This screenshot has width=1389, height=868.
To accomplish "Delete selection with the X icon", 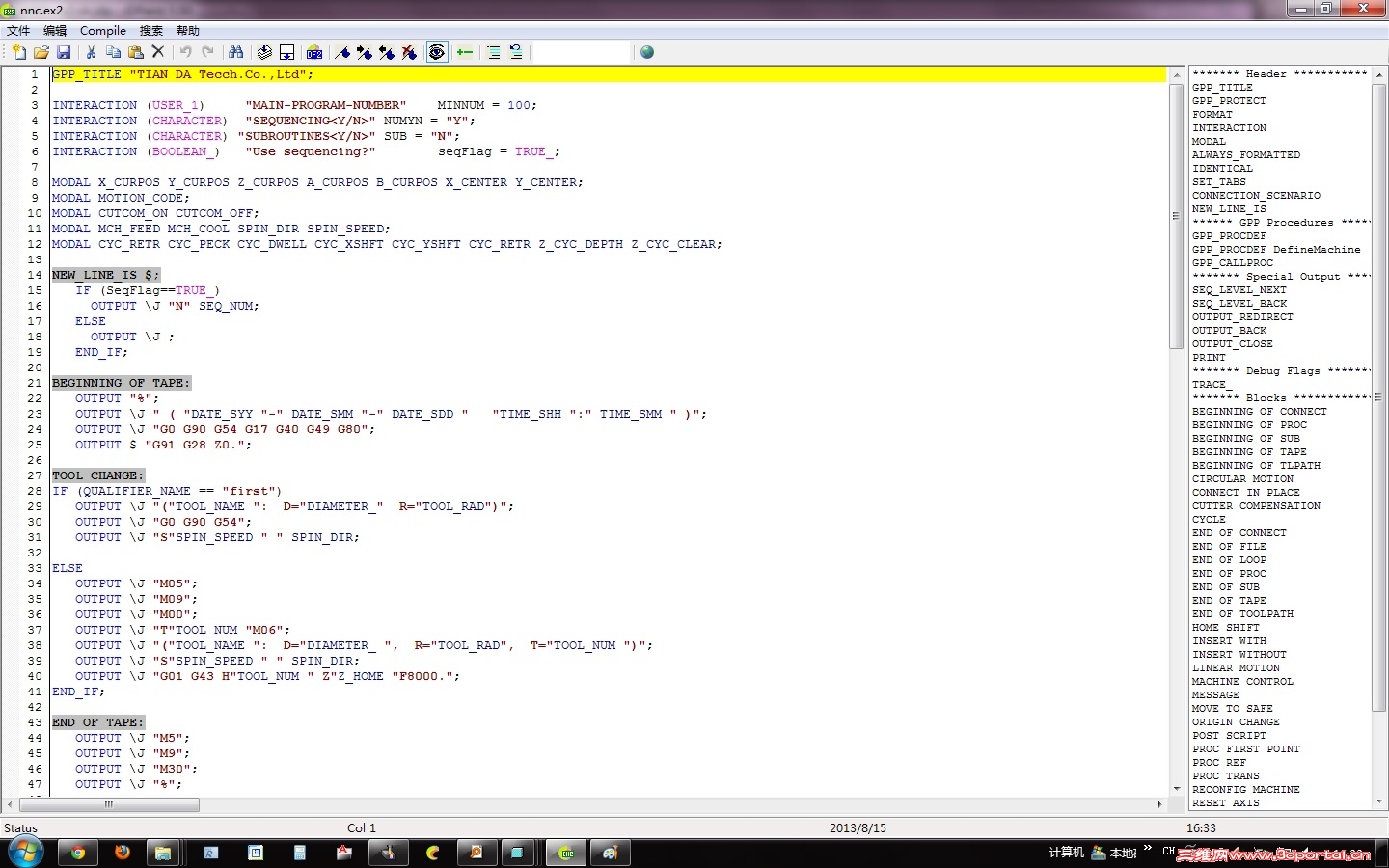I will click(158, 52).
